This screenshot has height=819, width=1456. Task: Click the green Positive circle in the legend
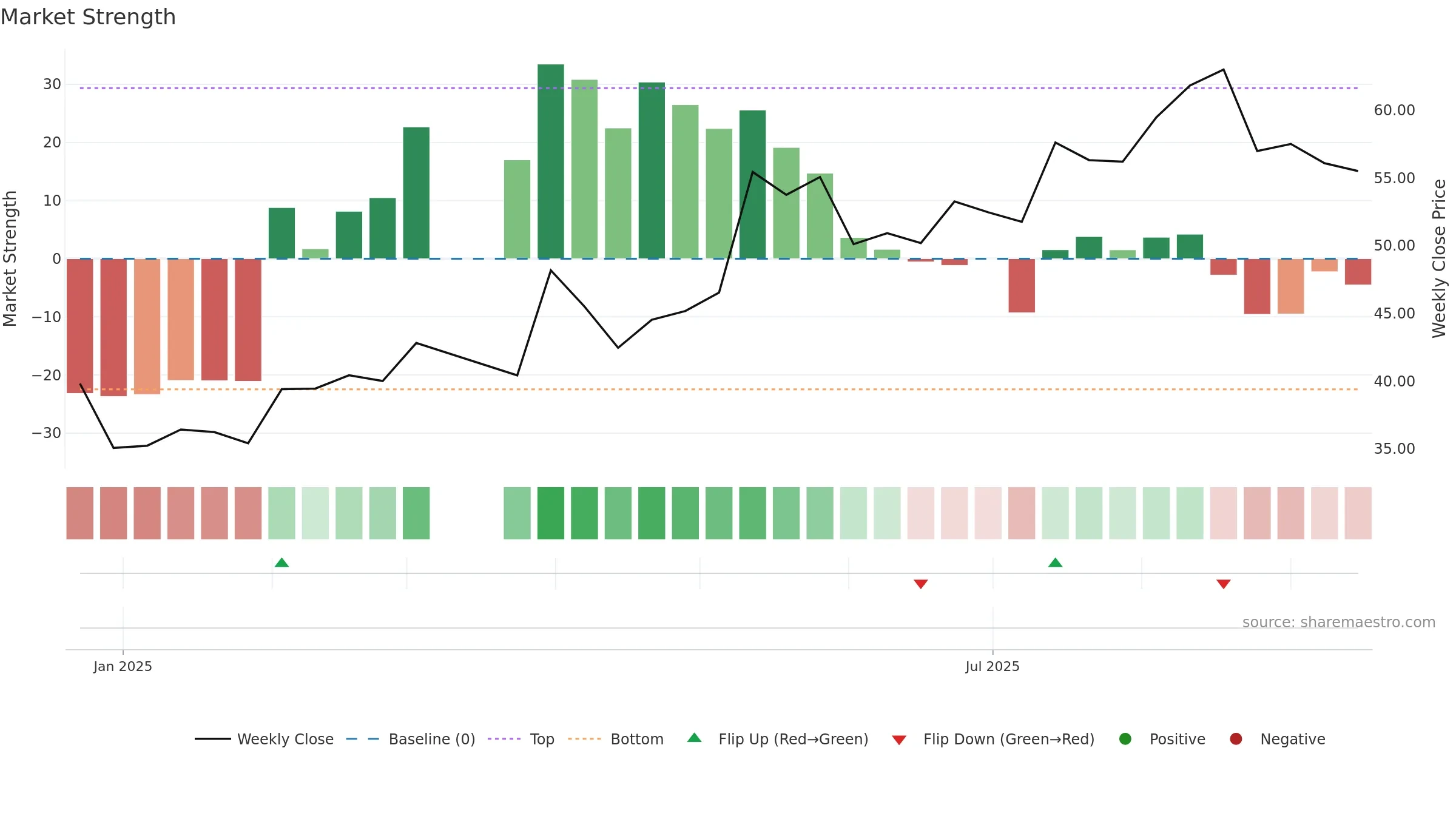[x=1125, y=739]
